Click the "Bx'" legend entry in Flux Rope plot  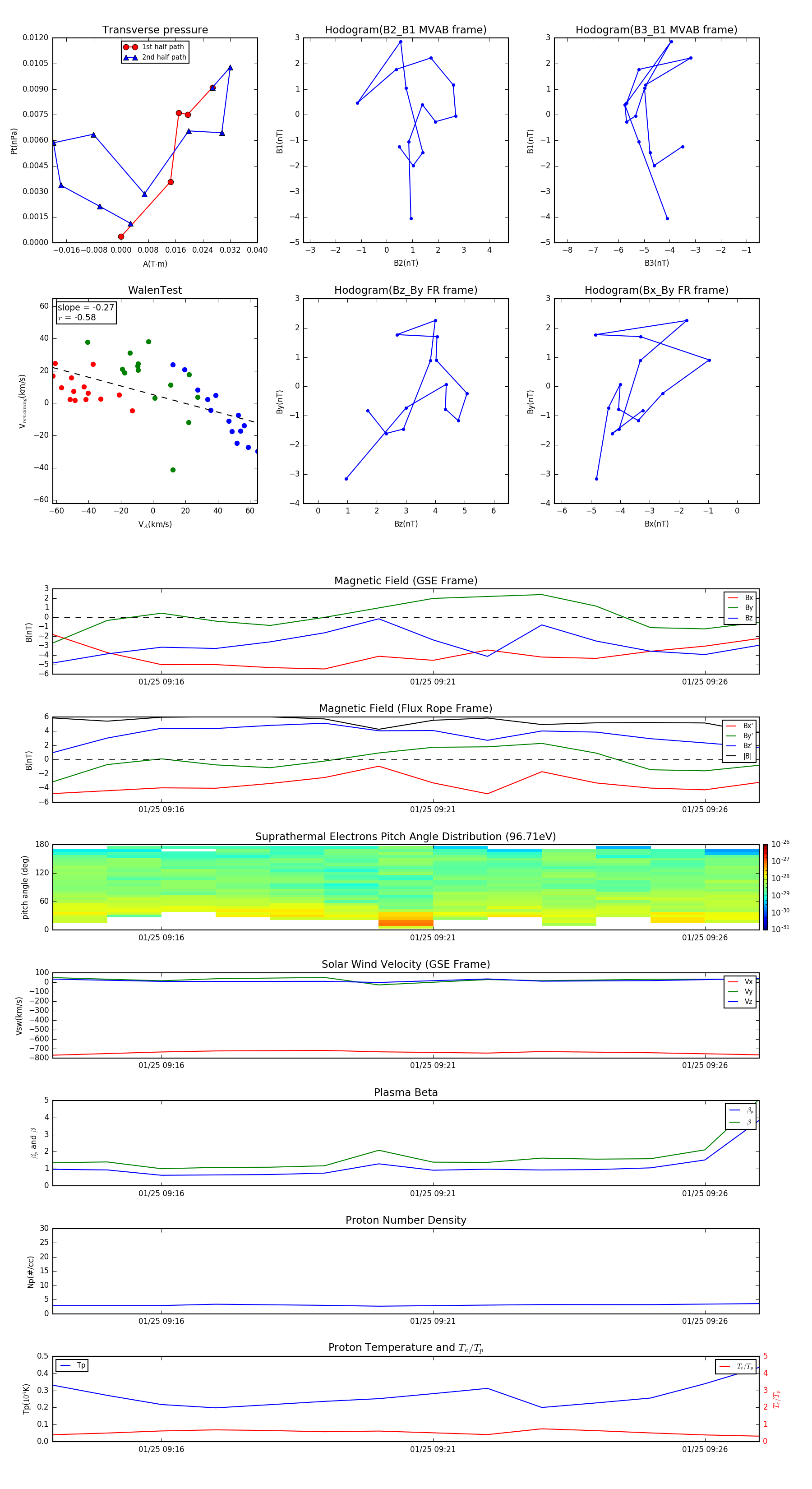pyautogui.click(x=740, y=726)
